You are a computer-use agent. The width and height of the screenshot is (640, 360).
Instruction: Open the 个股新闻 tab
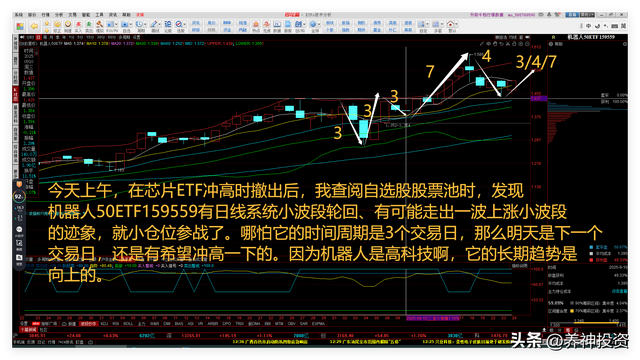(x=28, y=329)
